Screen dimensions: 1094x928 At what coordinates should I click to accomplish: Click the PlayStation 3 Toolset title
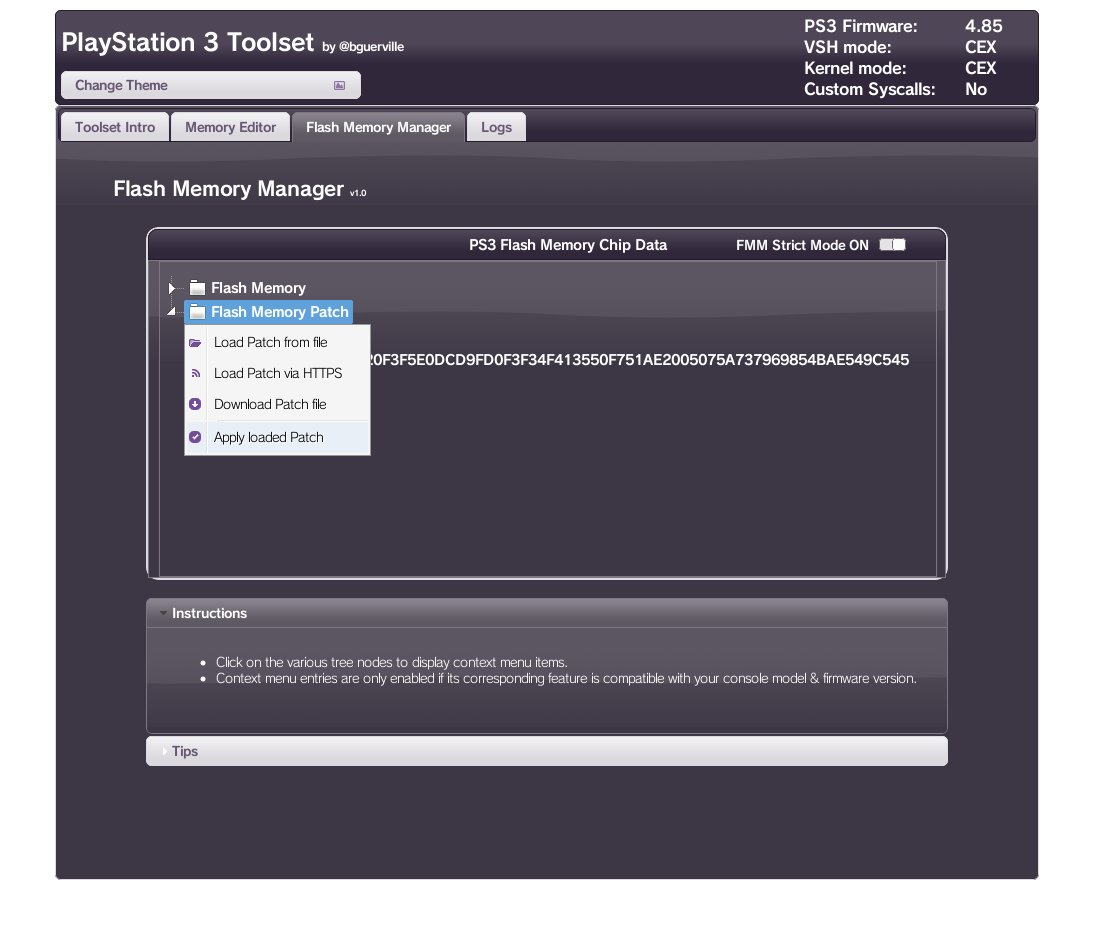pos(188,43)
